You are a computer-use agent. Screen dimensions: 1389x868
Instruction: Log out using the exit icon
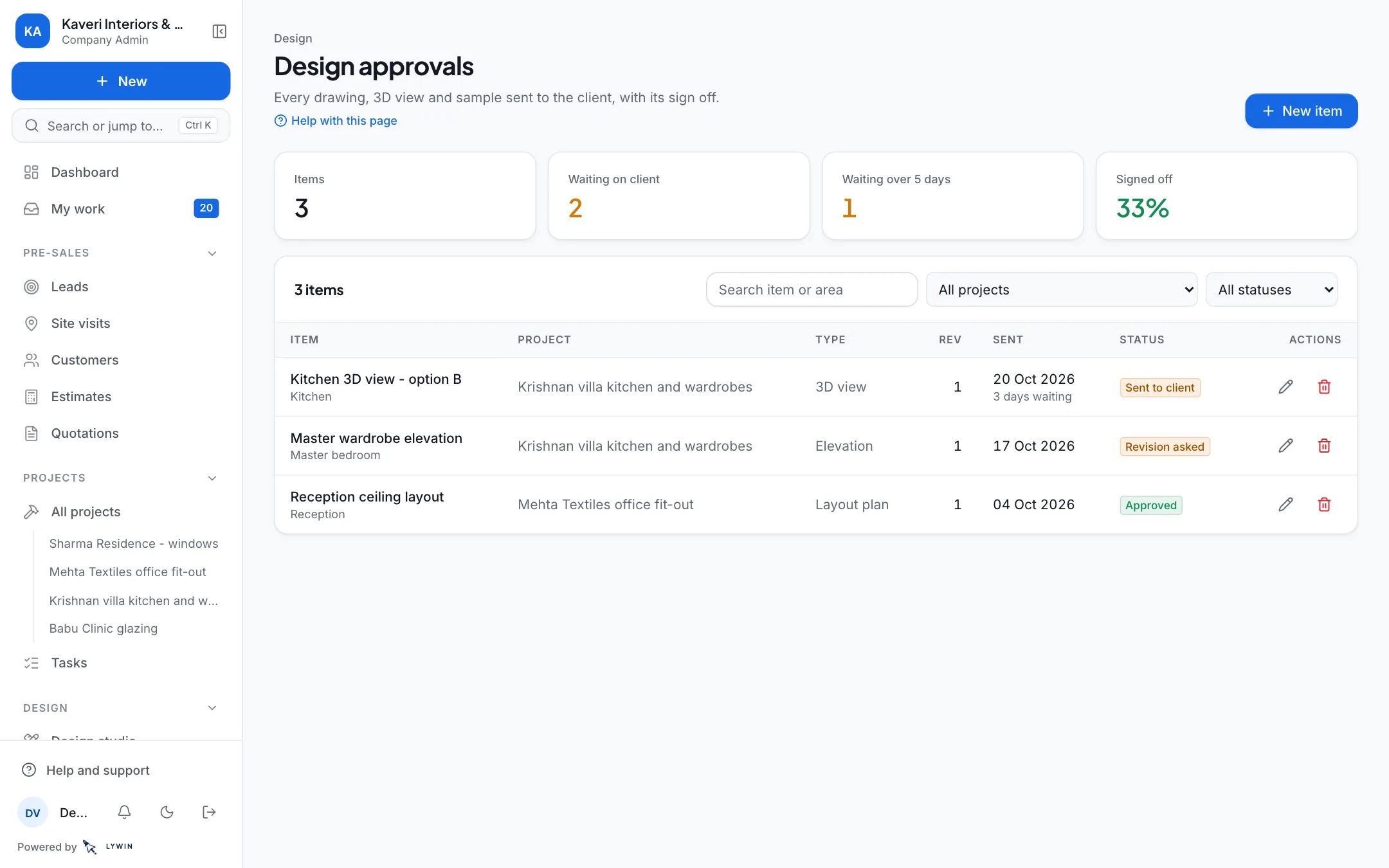click(209, 812)
